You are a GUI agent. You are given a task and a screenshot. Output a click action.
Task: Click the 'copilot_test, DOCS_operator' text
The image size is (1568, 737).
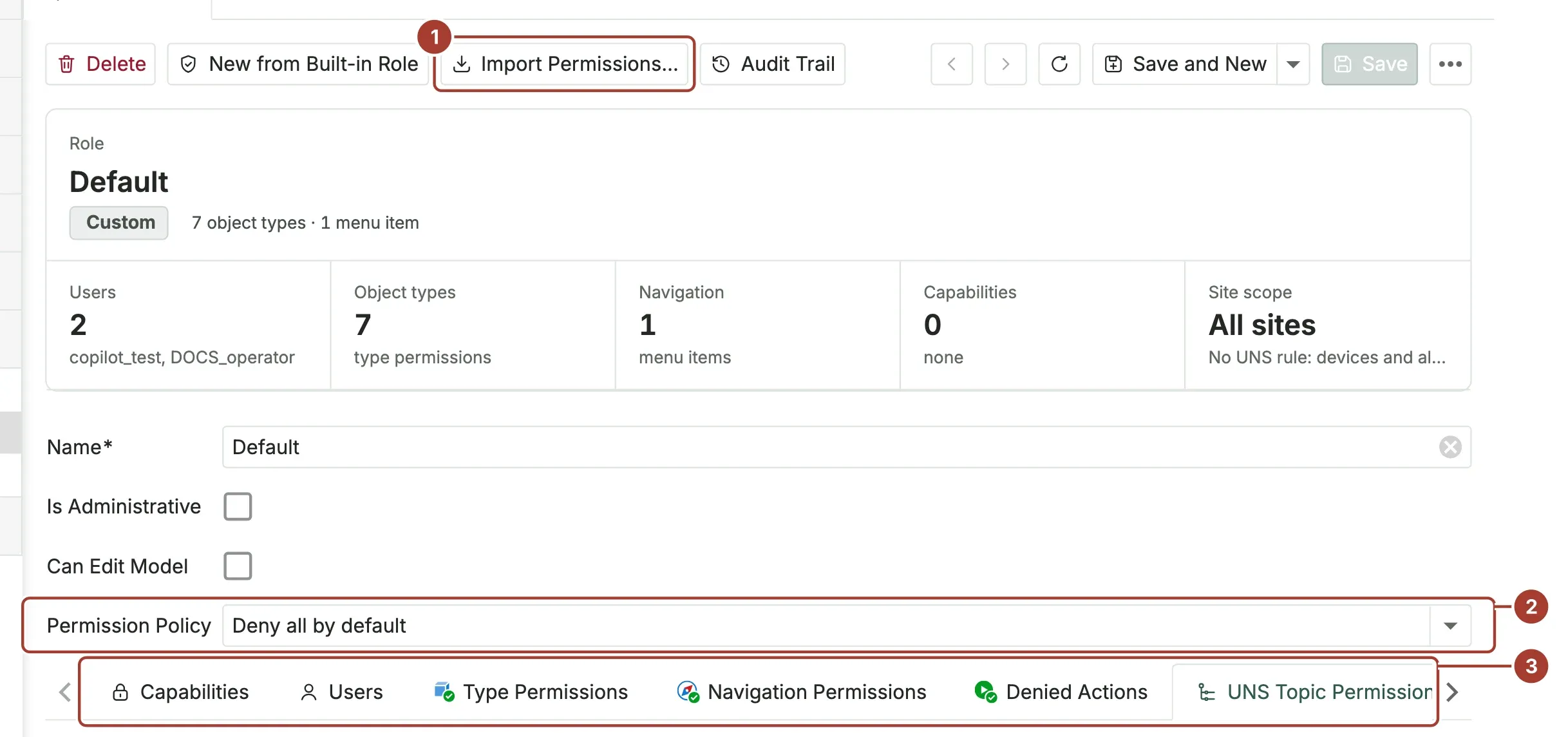click(x=182, y=358)
